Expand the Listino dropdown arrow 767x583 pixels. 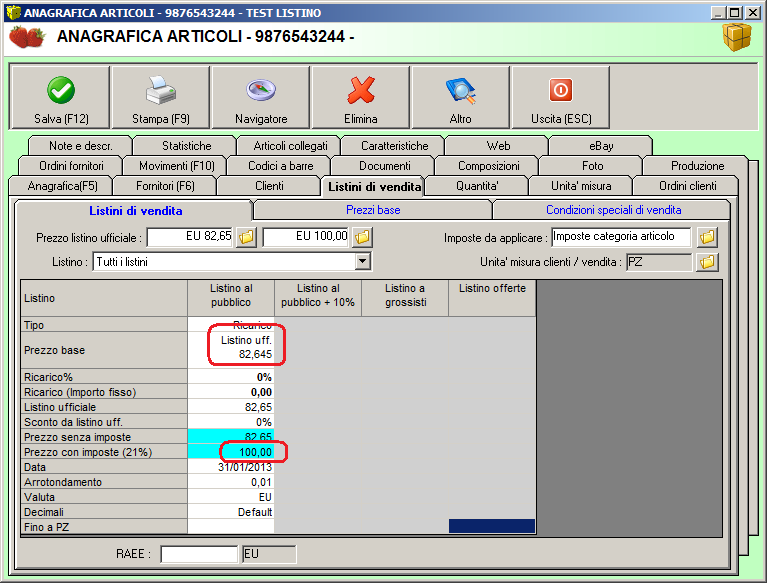tap(362, 262)
